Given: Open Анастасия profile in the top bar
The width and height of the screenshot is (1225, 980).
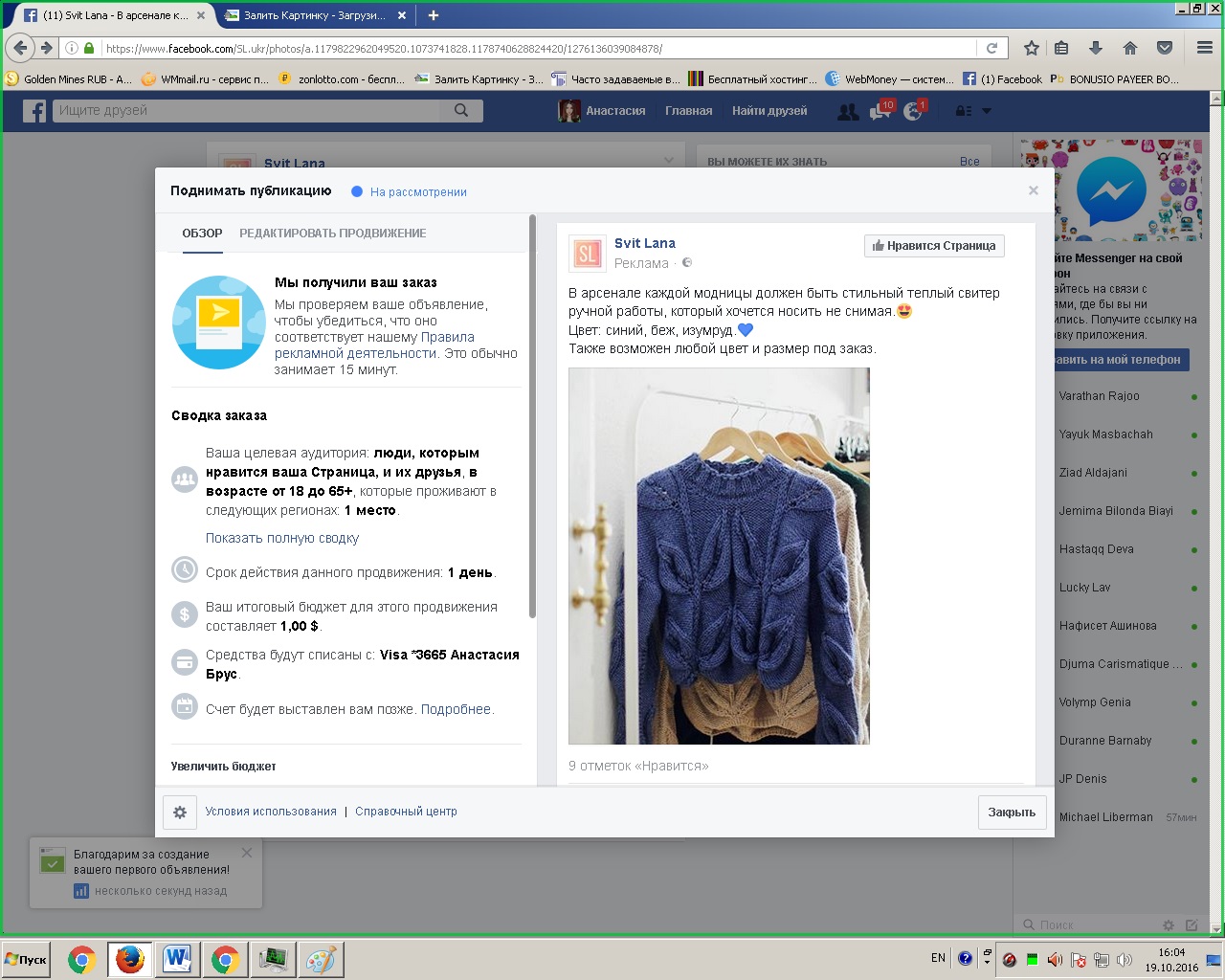Looking at the screenshot, I should point(602,111).
